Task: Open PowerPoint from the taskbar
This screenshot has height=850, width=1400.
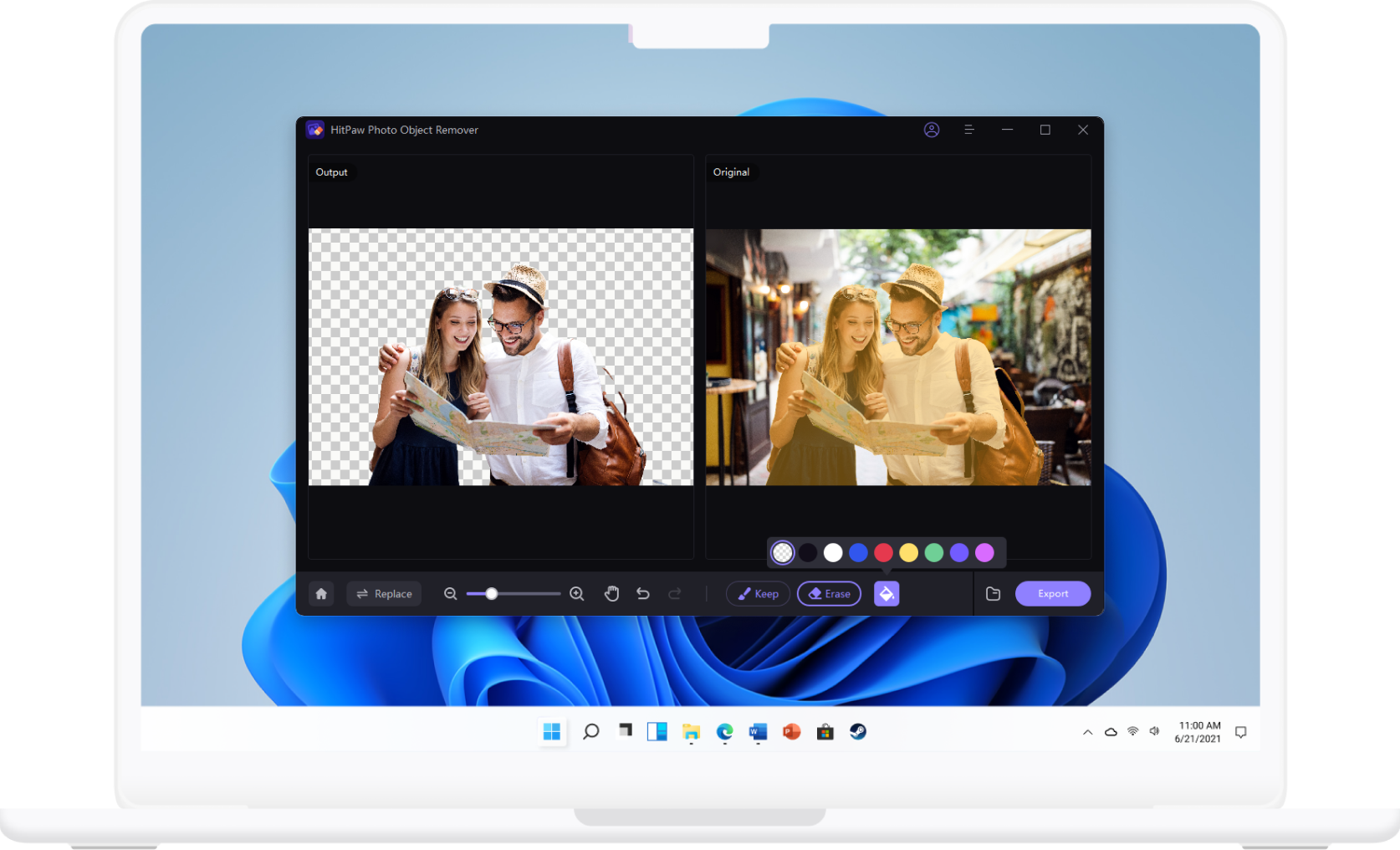Action: click(x=791, y=732)
